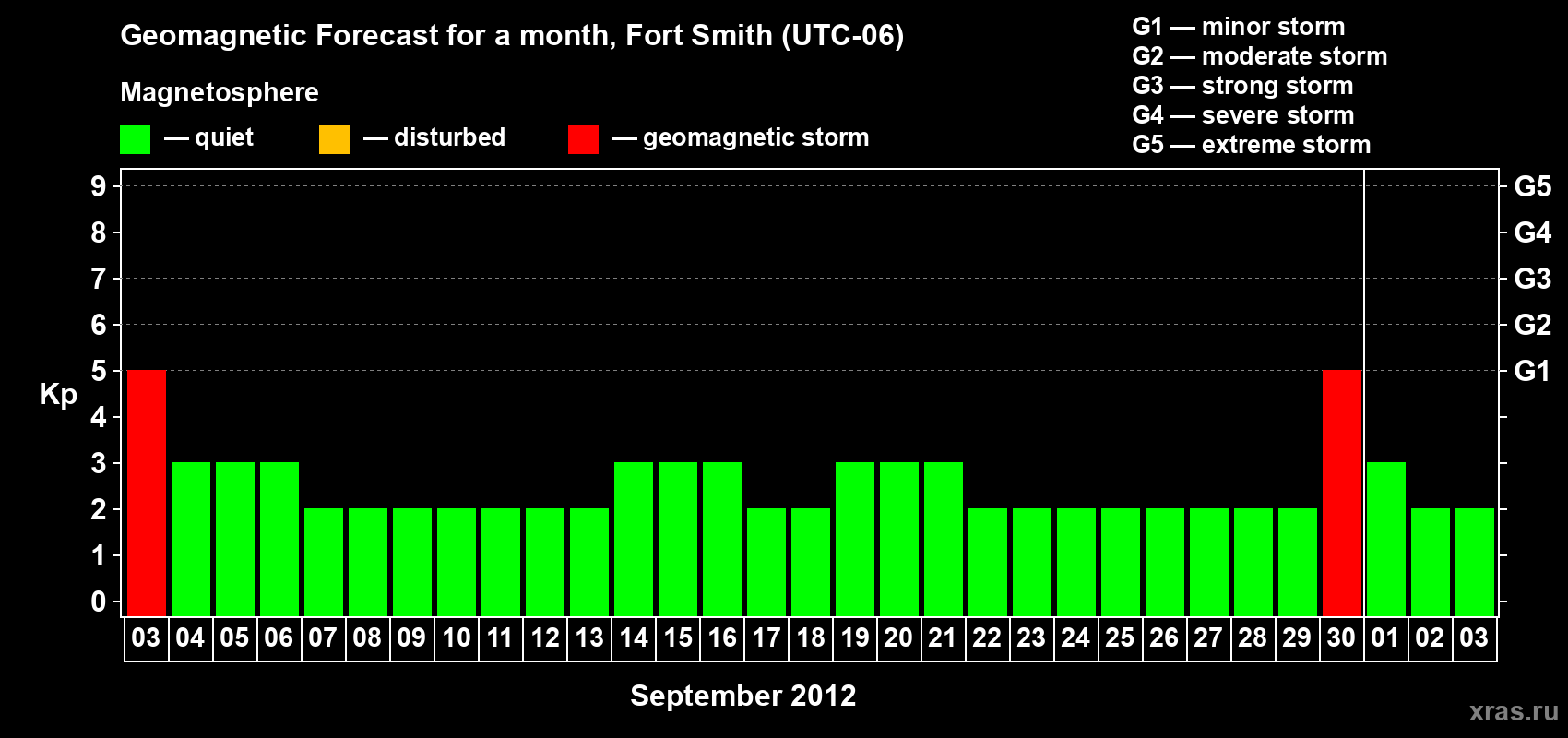Screen dimensions: 1568x738
Task: Click the 'G1 — minor storm' legend text
Action: coord(1238,27)
